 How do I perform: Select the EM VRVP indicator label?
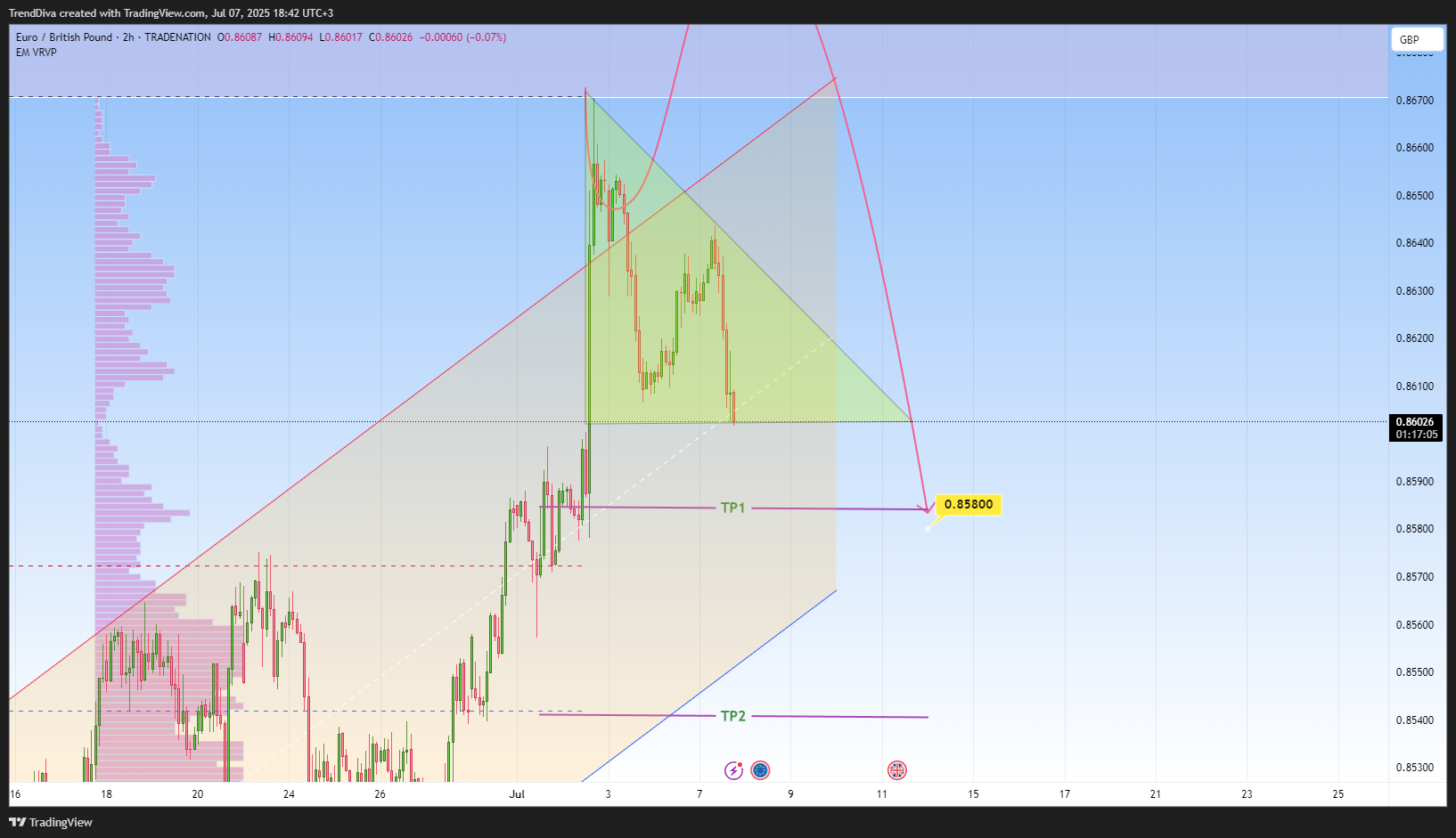(x=37, y=53)
